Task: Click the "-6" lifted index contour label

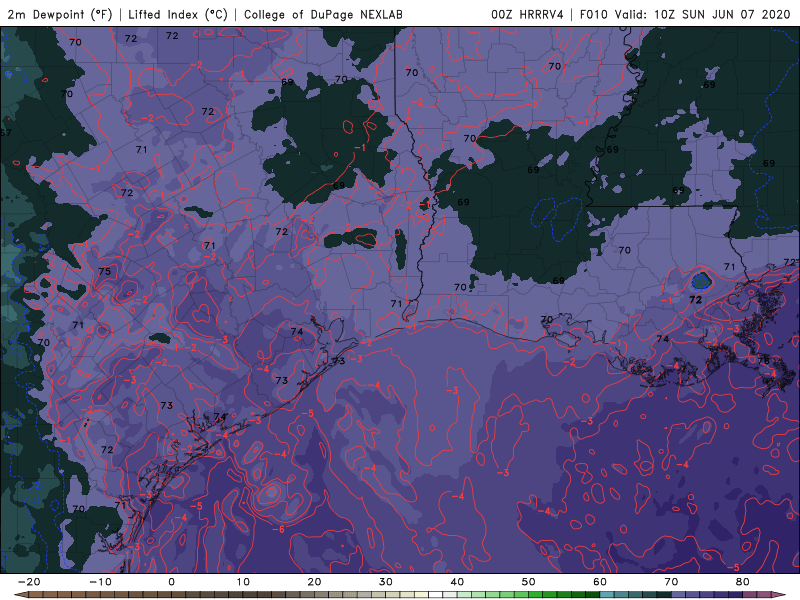Action: [278, 530]
